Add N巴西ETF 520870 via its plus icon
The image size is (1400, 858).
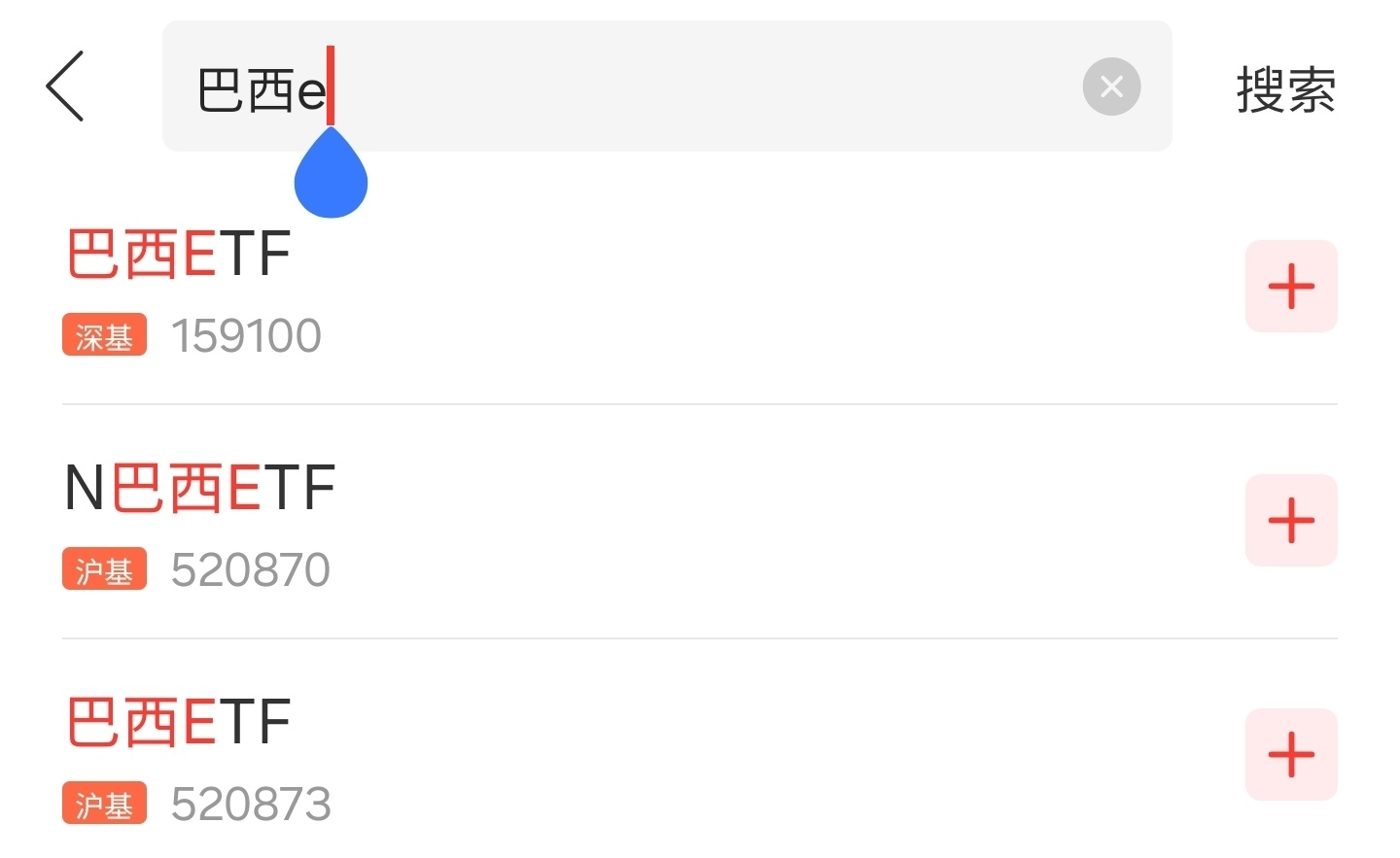[1291, 521]
